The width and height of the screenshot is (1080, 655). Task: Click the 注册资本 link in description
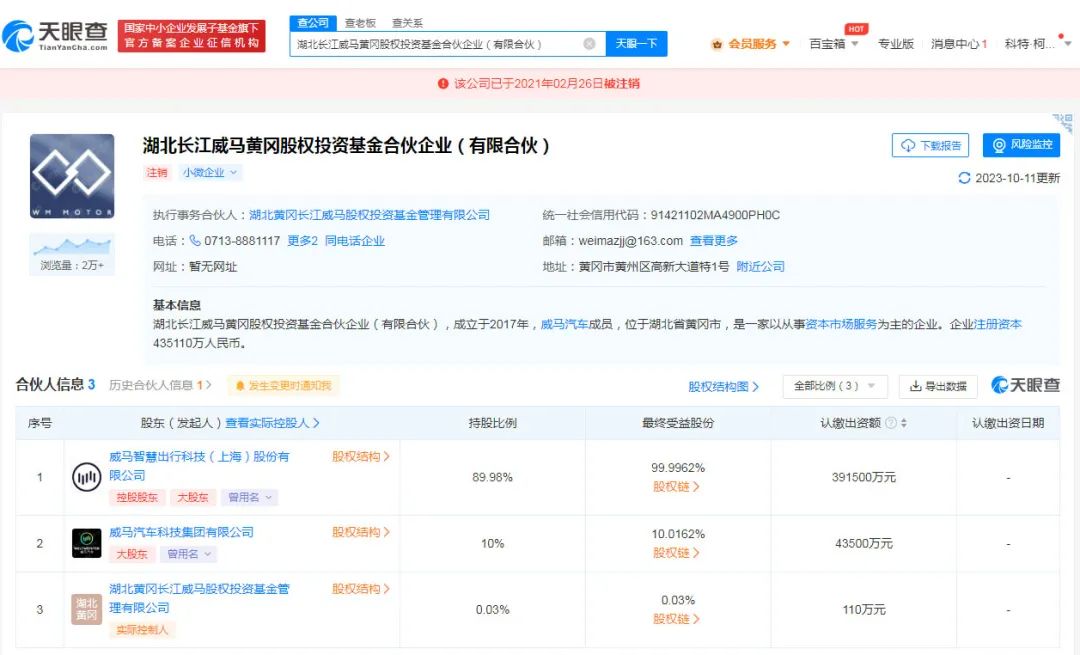click(997, 324)
